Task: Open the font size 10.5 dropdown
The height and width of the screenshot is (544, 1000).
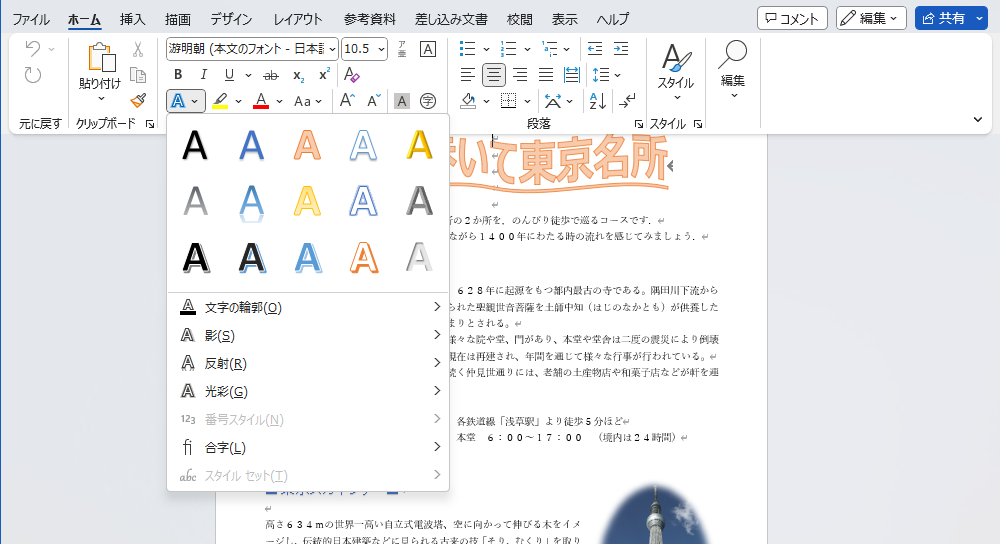Action: (x=381, y=49)
